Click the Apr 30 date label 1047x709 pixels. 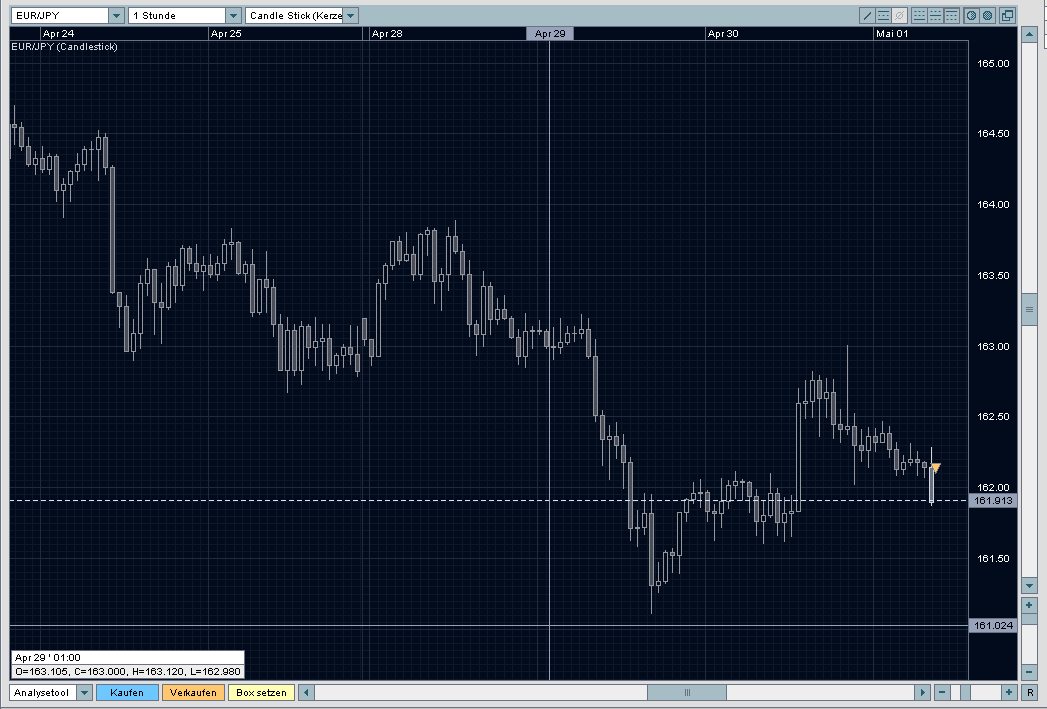pyautogui.click(x=723, y=33)
